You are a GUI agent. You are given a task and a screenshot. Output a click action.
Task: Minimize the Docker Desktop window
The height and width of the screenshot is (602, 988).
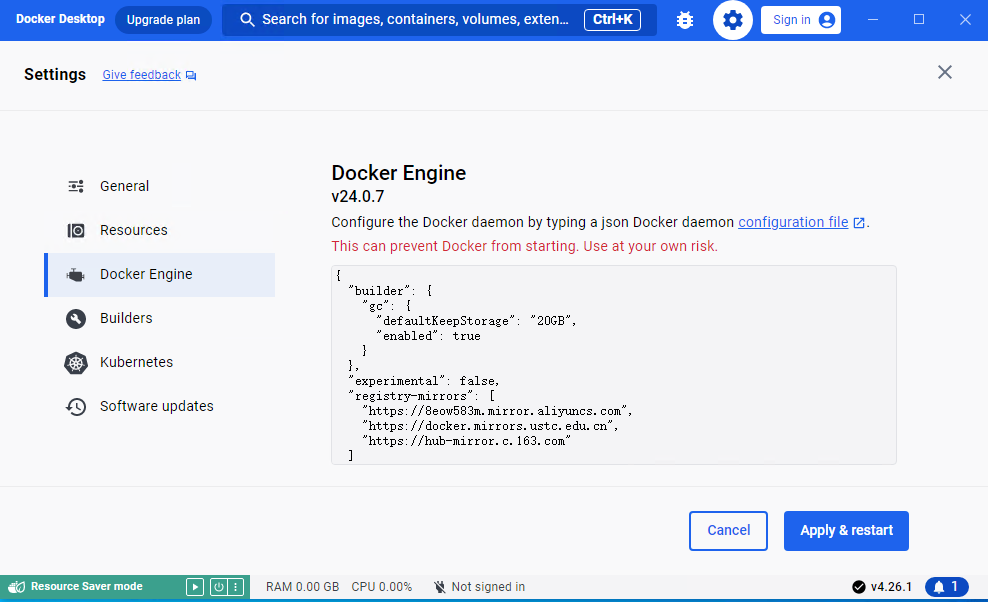[x=873, y=20]
